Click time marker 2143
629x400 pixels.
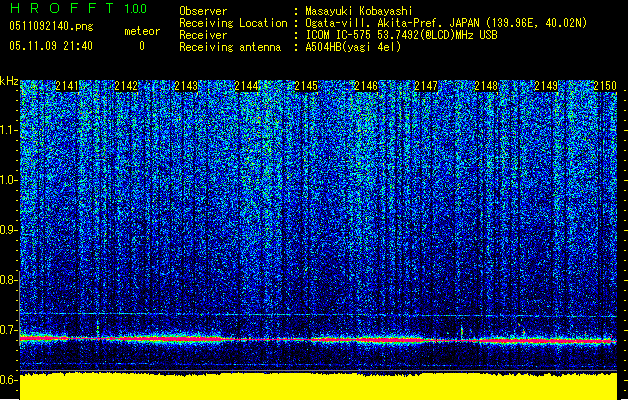pyautogui.click(x=186, y=86)
